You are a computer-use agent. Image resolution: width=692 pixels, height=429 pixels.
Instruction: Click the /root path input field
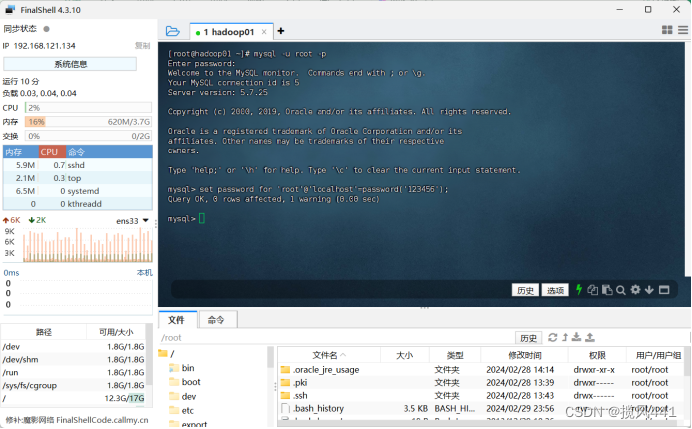(335, 338)
